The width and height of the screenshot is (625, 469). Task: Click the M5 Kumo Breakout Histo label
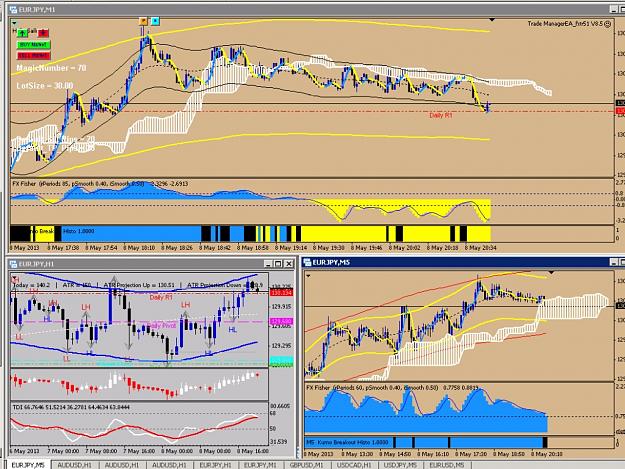click(346, 442)
